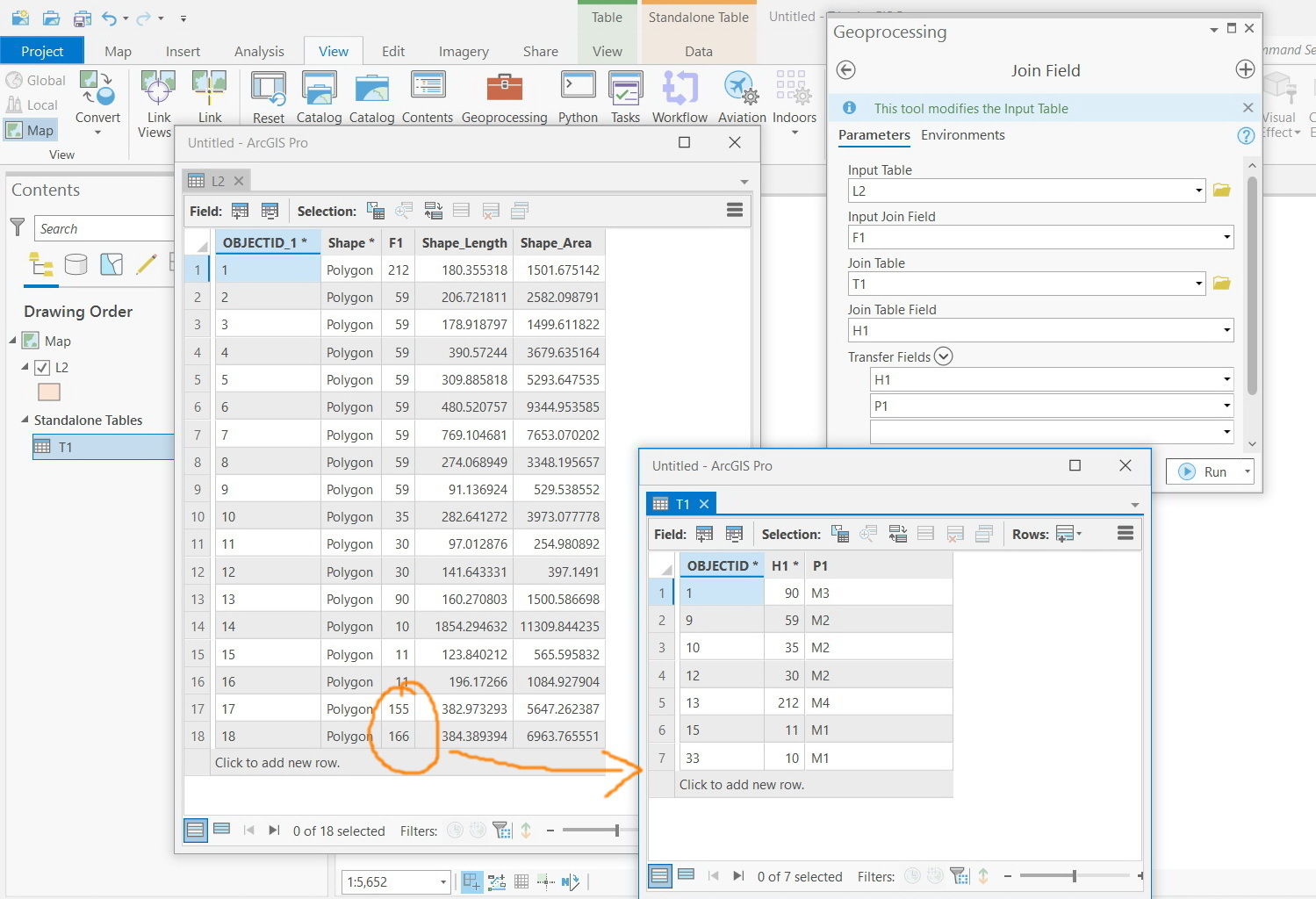Show all records in the T1 table
1316x899 pixels.
660,875
